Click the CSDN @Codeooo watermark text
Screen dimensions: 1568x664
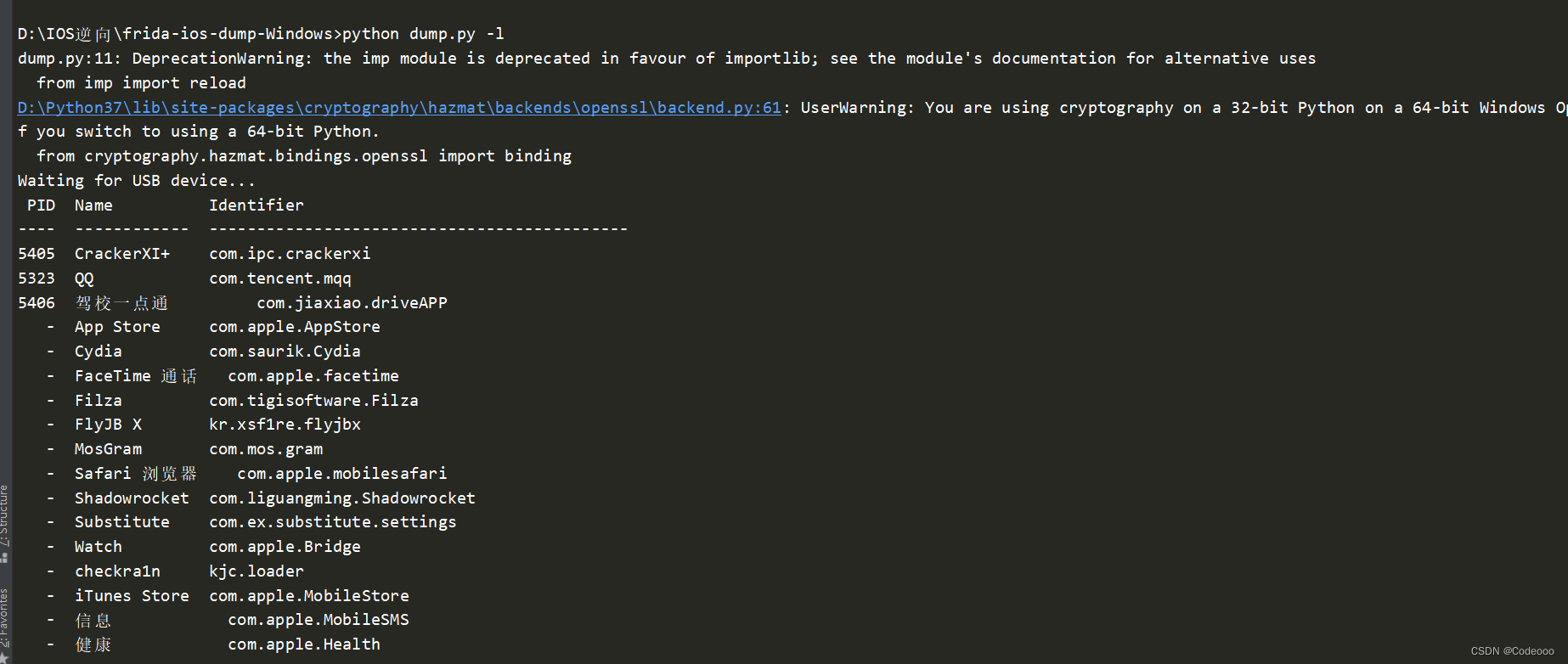pos(1512,651)
